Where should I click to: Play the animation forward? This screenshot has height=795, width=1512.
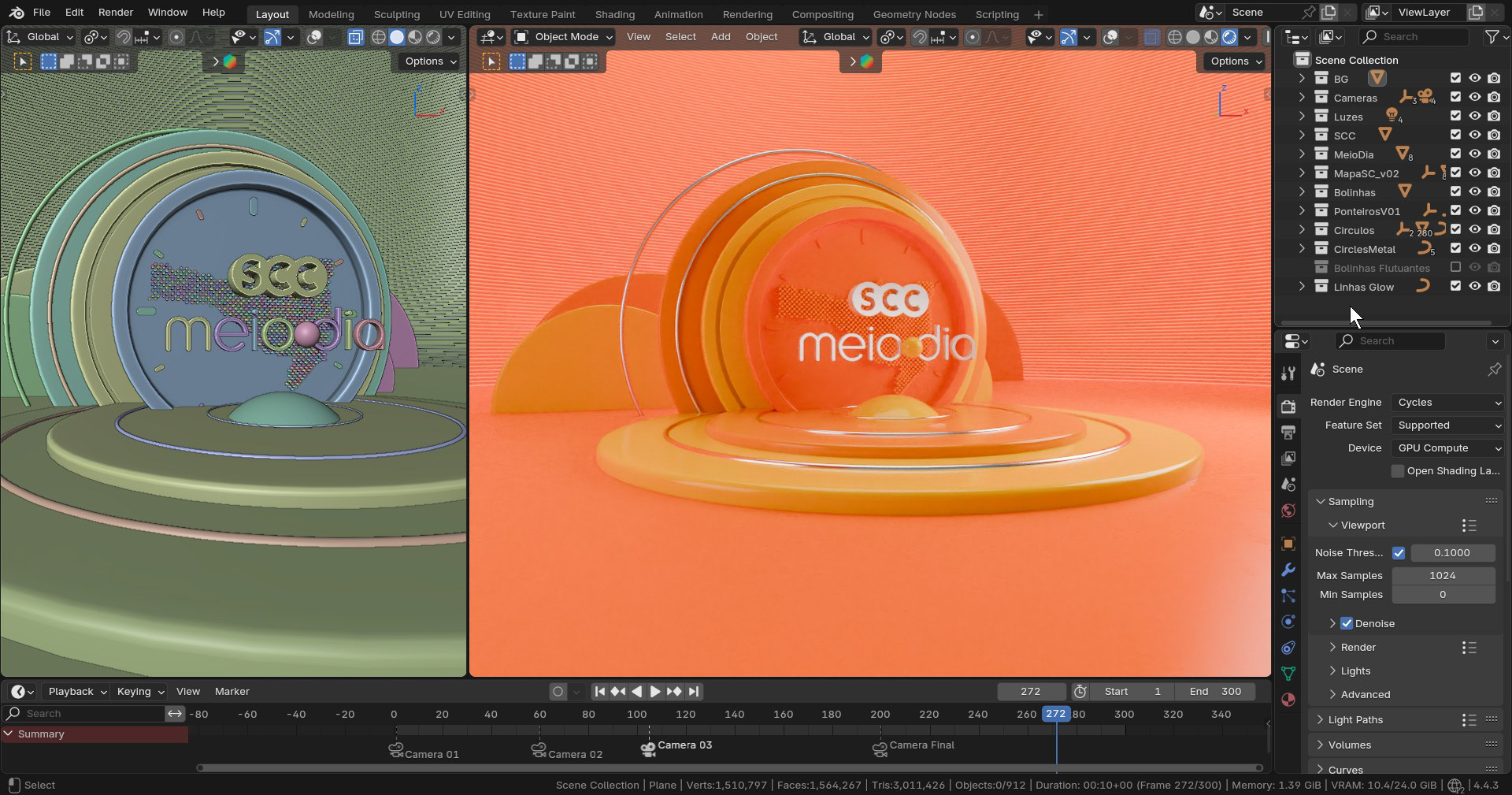tap(655, 692)
